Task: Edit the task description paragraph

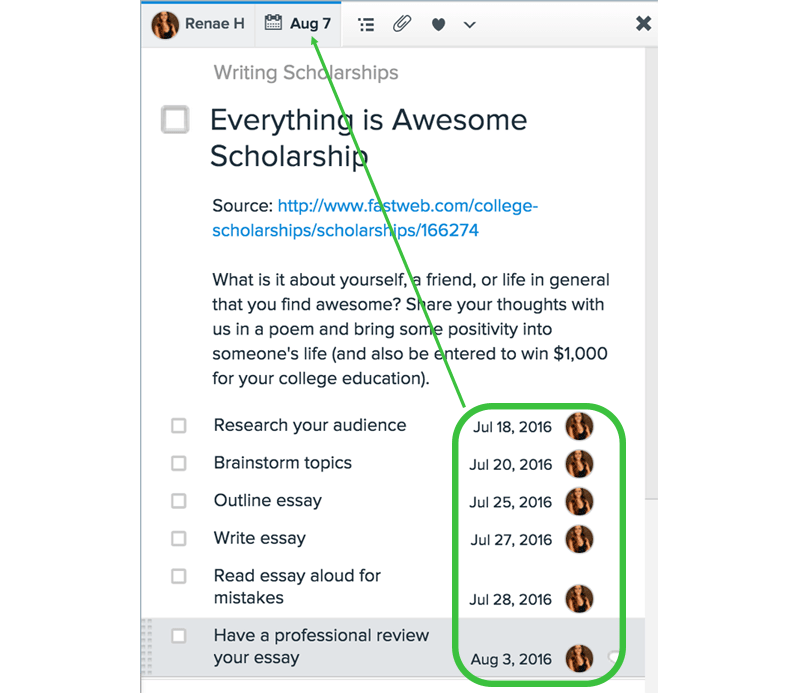Action: point(410,329)
